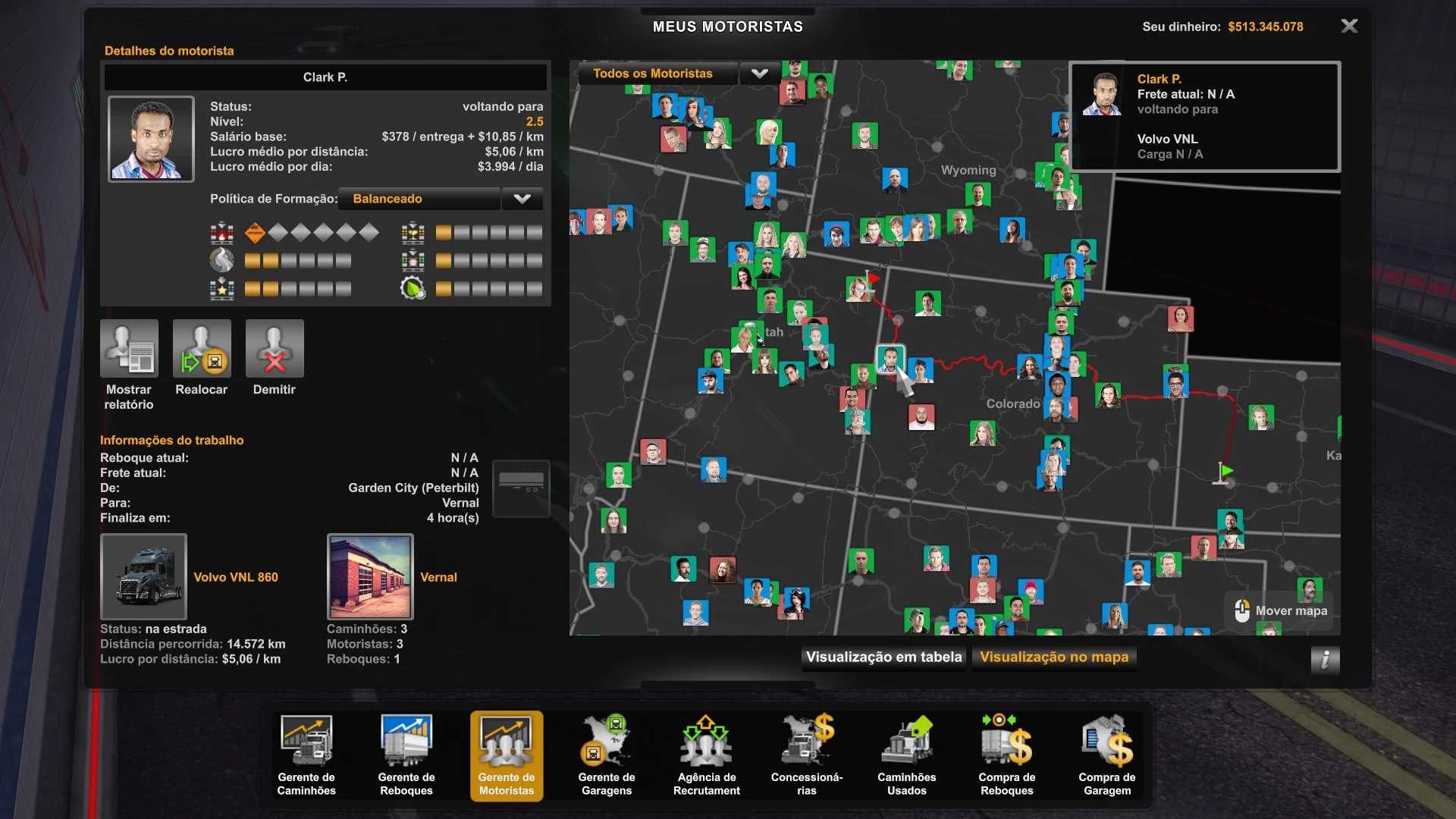The image size is (1456, 819).
Task: Select Visualização no mapa tab
Action: pyautogui.click(x=1054, y=657)
